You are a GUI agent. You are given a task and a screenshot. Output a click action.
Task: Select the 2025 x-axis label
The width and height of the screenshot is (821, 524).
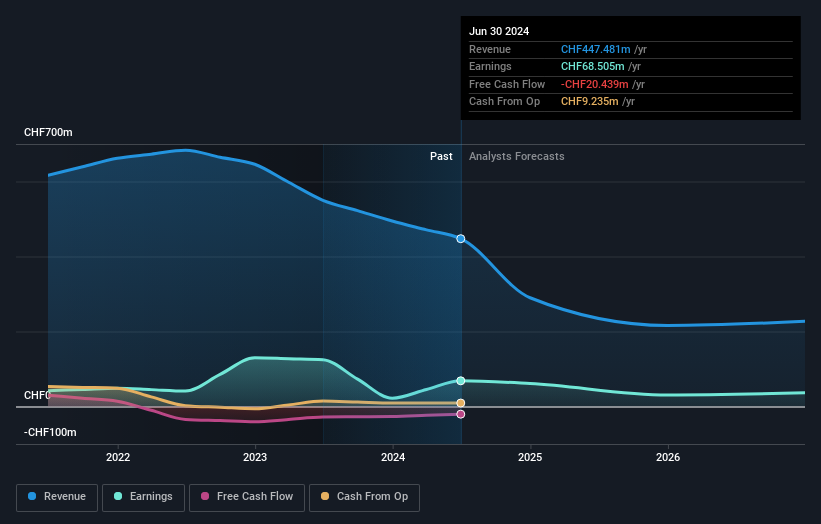click(x=530, y=457)
